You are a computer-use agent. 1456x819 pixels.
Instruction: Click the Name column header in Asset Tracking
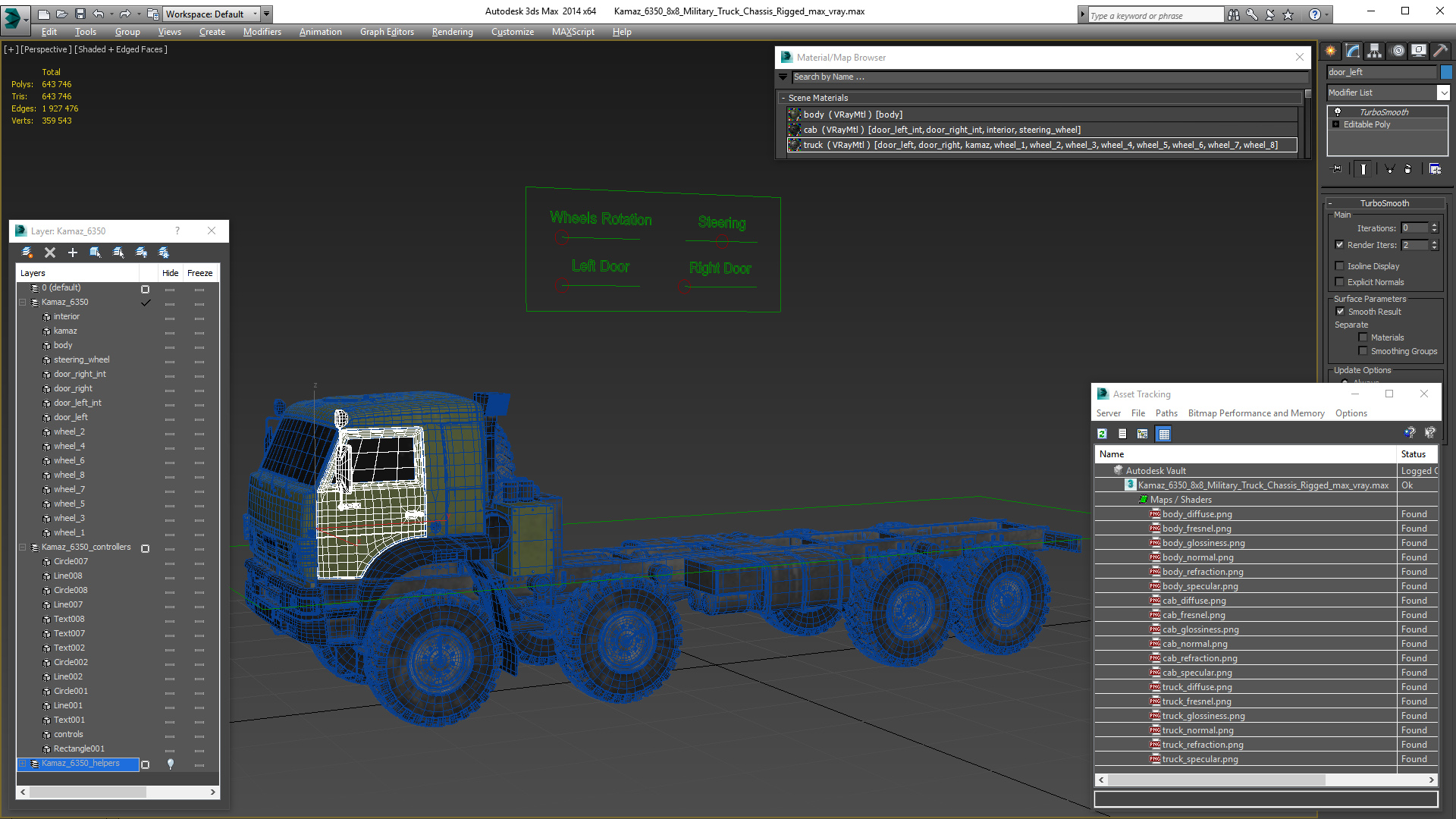(1245, 454)
